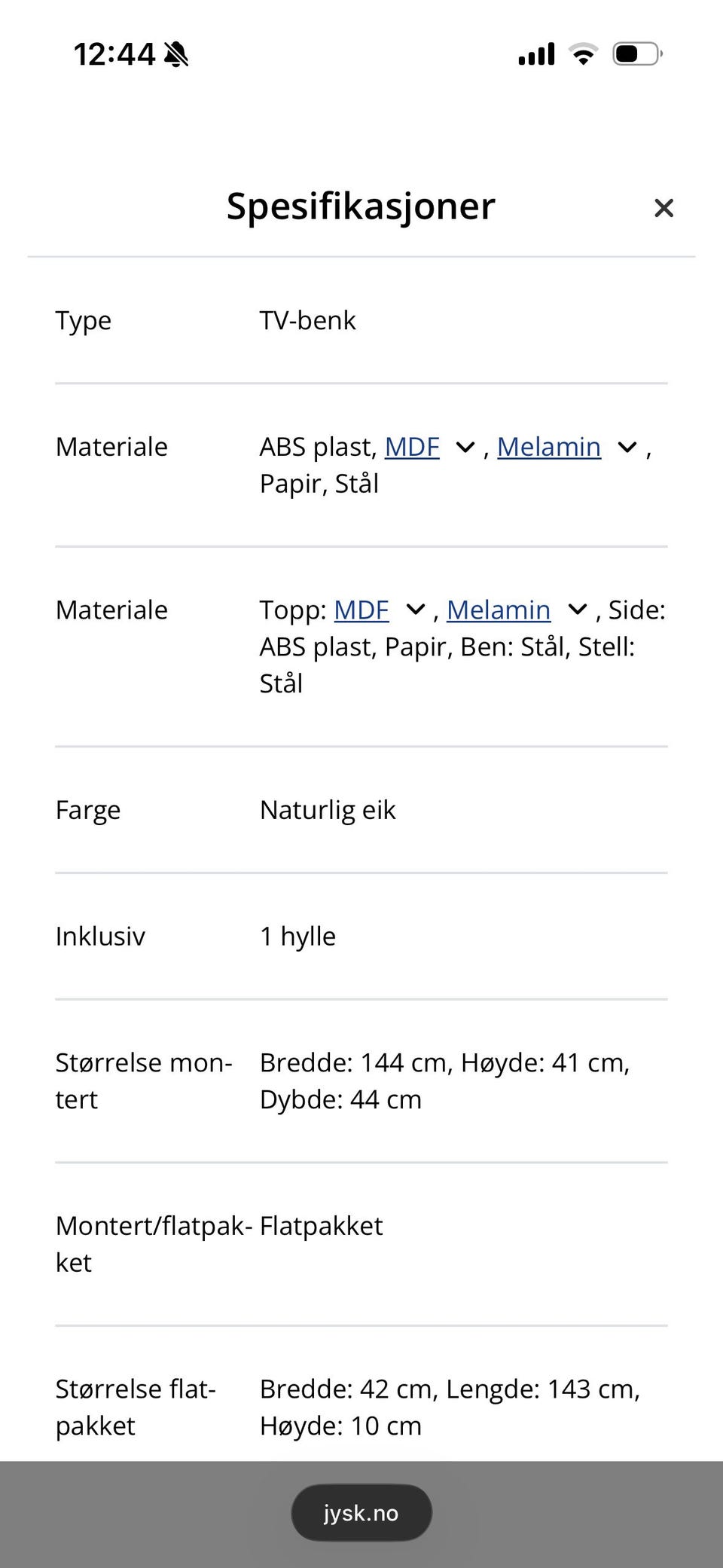Image resolution: width=723 pixels, height=1568 pixels.
Task: Tap the muted notifications bell icon
Action: click(x=175, y=53)
